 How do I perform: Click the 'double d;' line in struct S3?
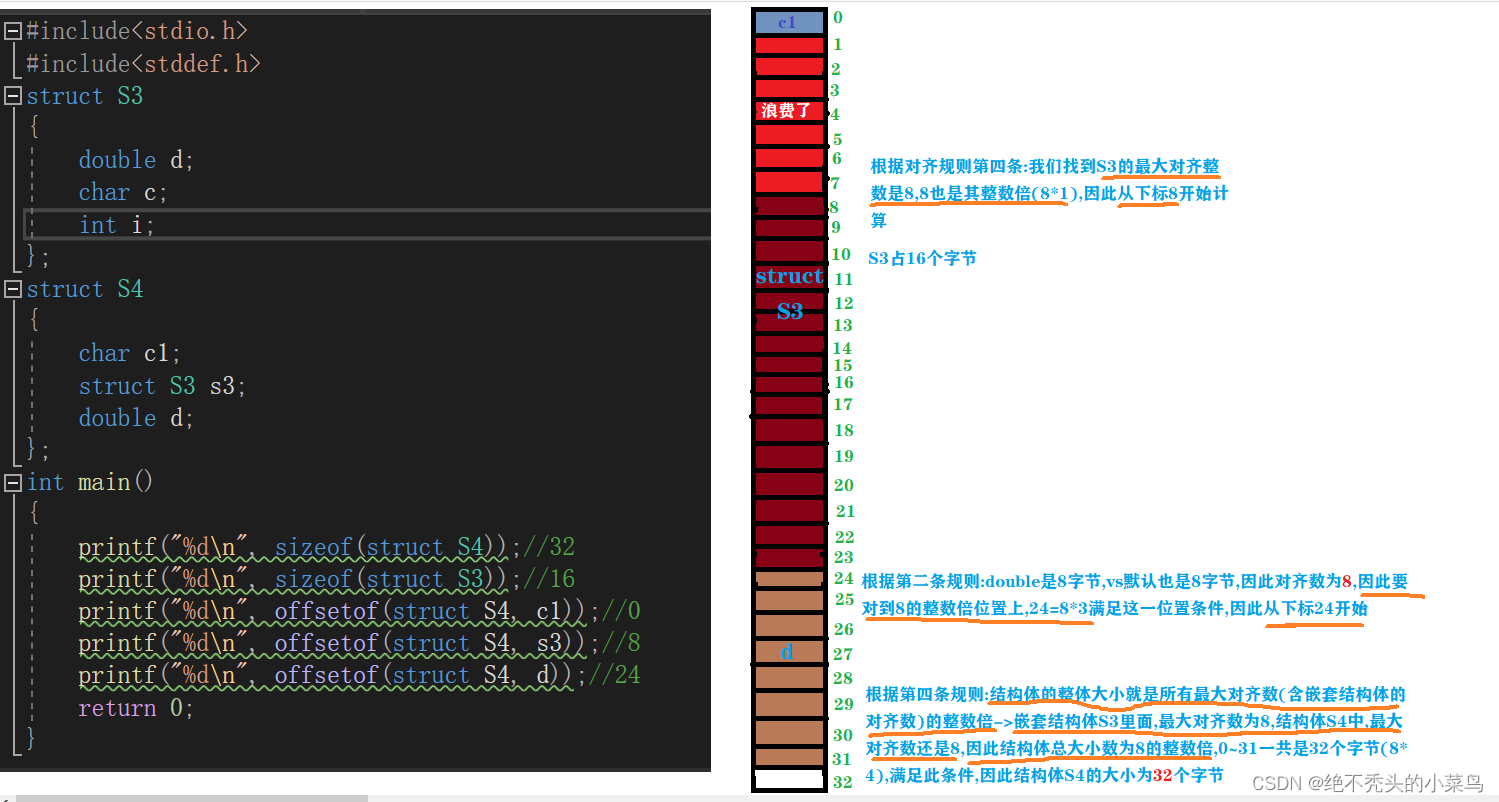click(x=137, y=160)
